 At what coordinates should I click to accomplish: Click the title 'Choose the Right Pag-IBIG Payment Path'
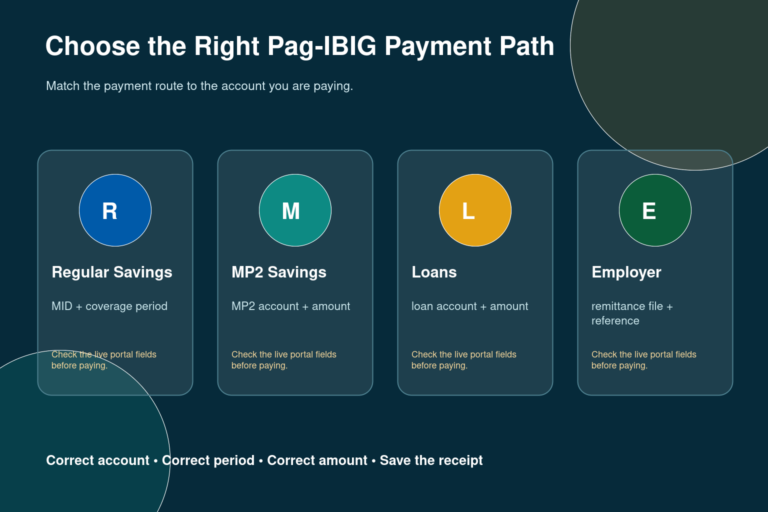[x=300, y=47]
